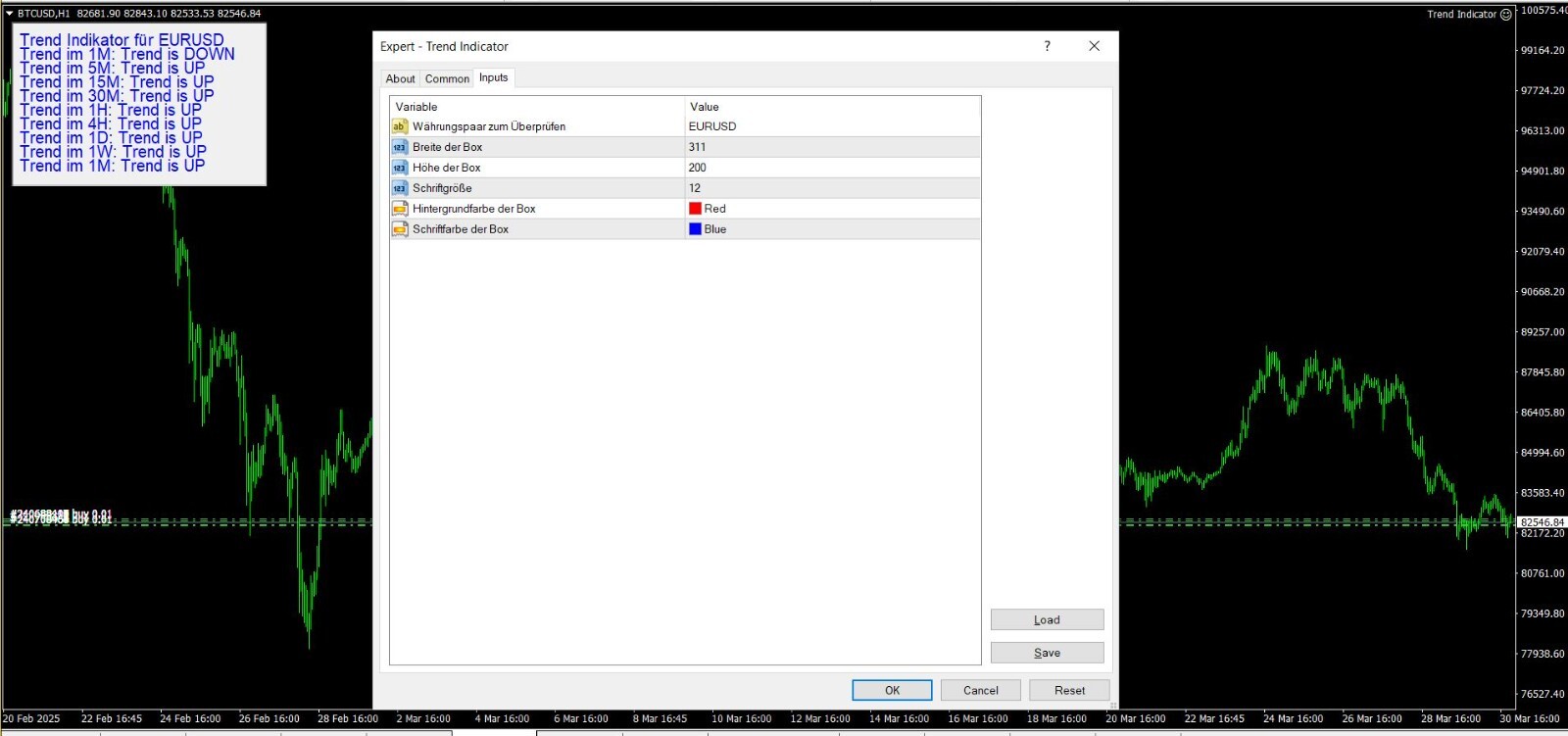
Task: Click the integer icon next to Höhe der Box
Action: point(399,168)
